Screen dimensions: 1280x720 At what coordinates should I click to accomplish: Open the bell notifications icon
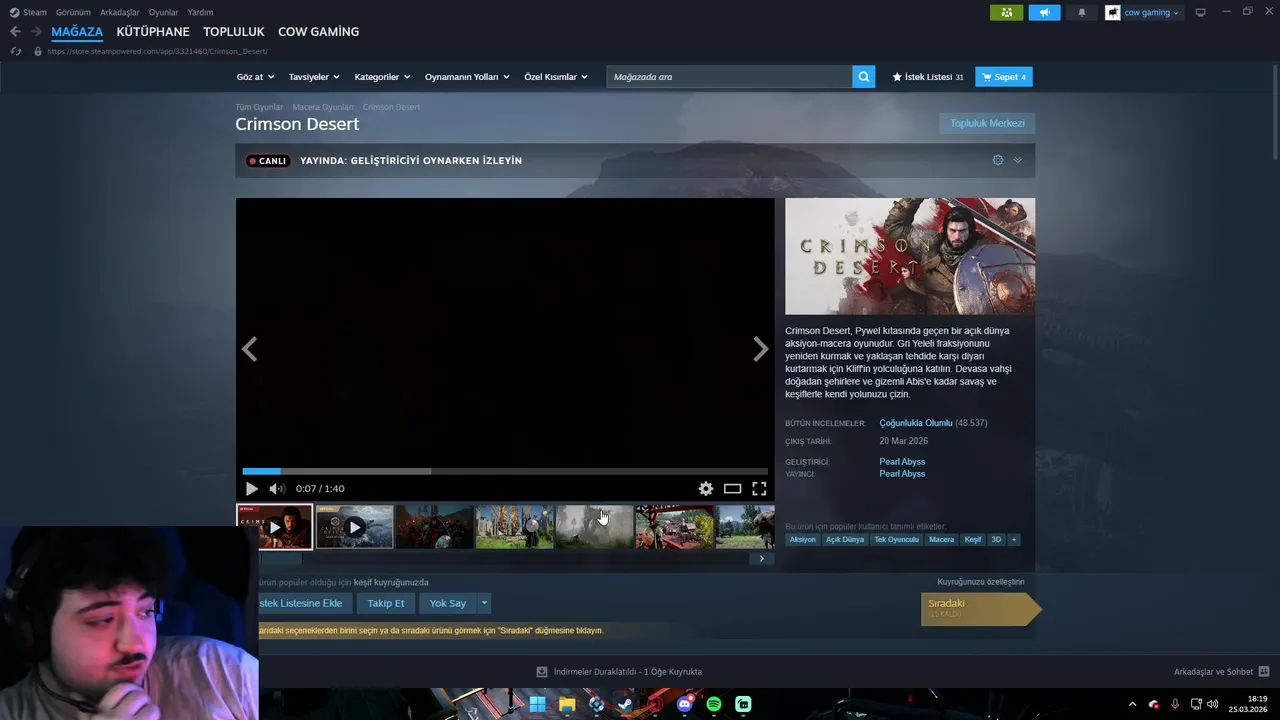click(1081, 13)
